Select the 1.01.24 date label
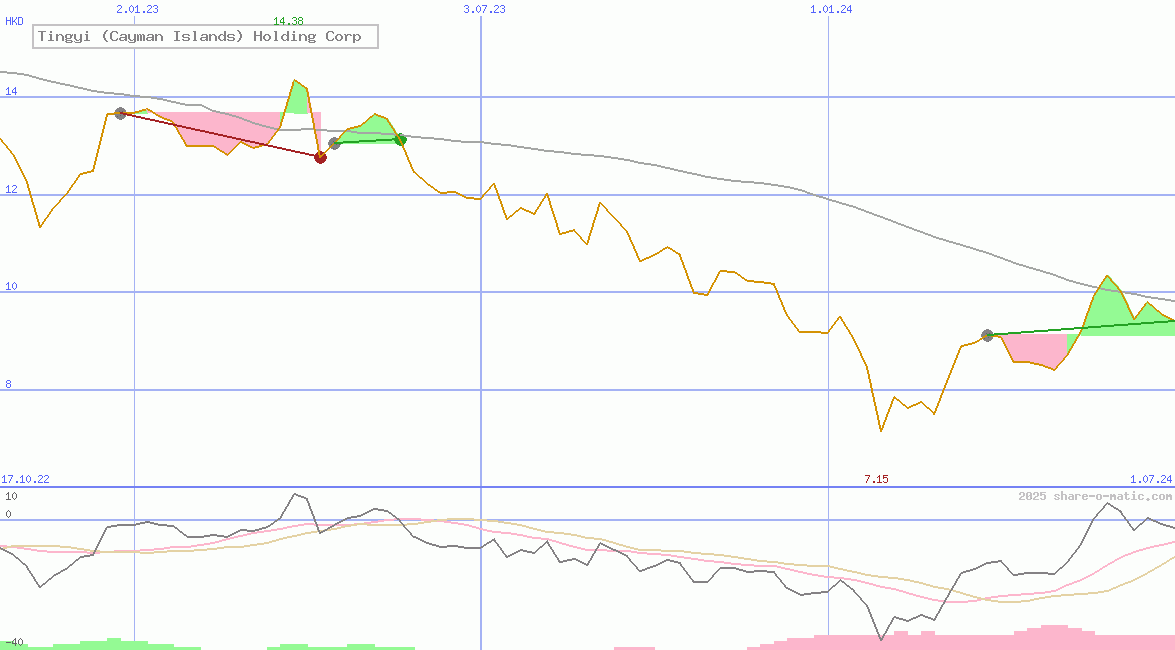The height and width of the screenshot is (650, 1175). 831,9
